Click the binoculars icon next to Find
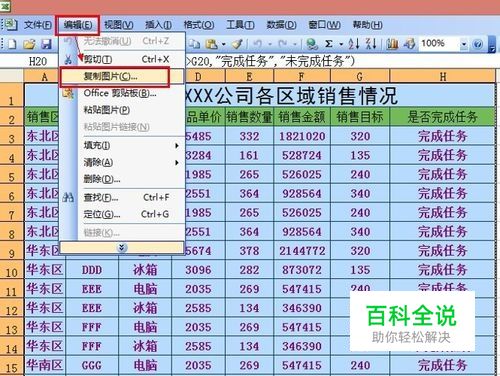The height and width of the screenshot is (376, 500). [68, 198]
